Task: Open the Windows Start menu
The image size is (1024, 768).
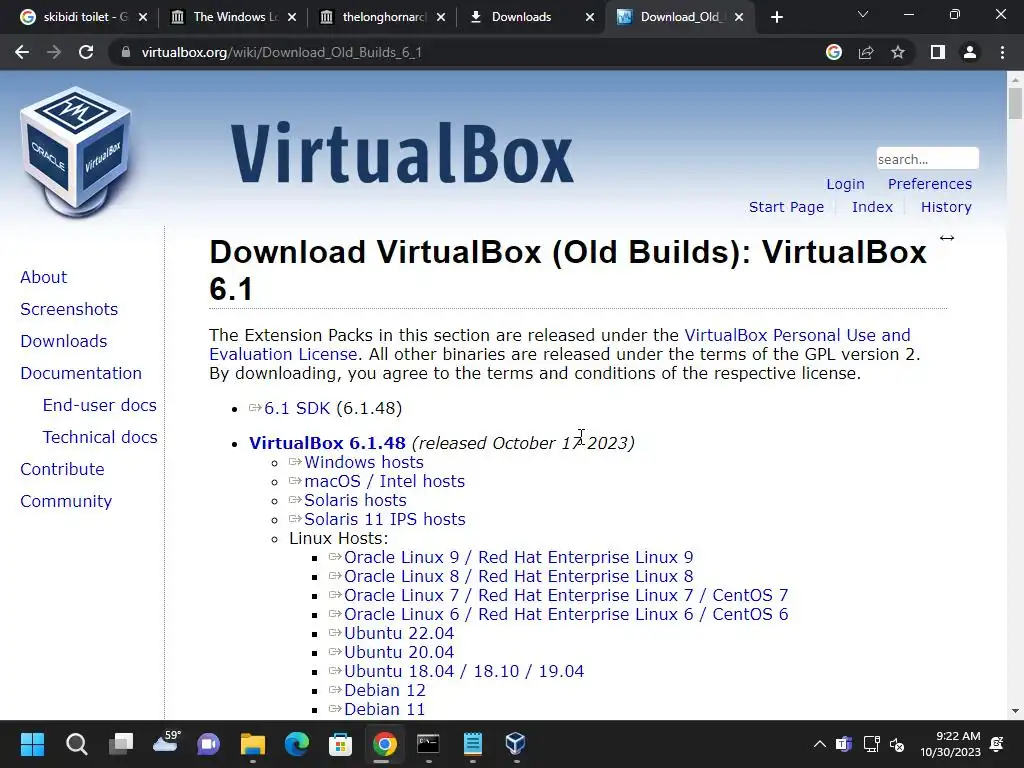Action: (x=32, y=744)
